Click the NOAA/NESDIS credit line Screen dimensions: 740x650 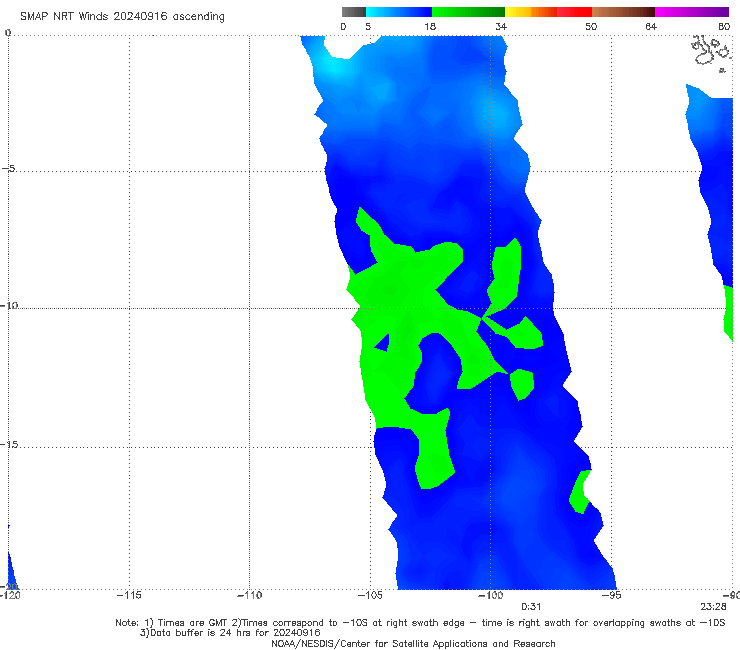[x=413, y=644]
